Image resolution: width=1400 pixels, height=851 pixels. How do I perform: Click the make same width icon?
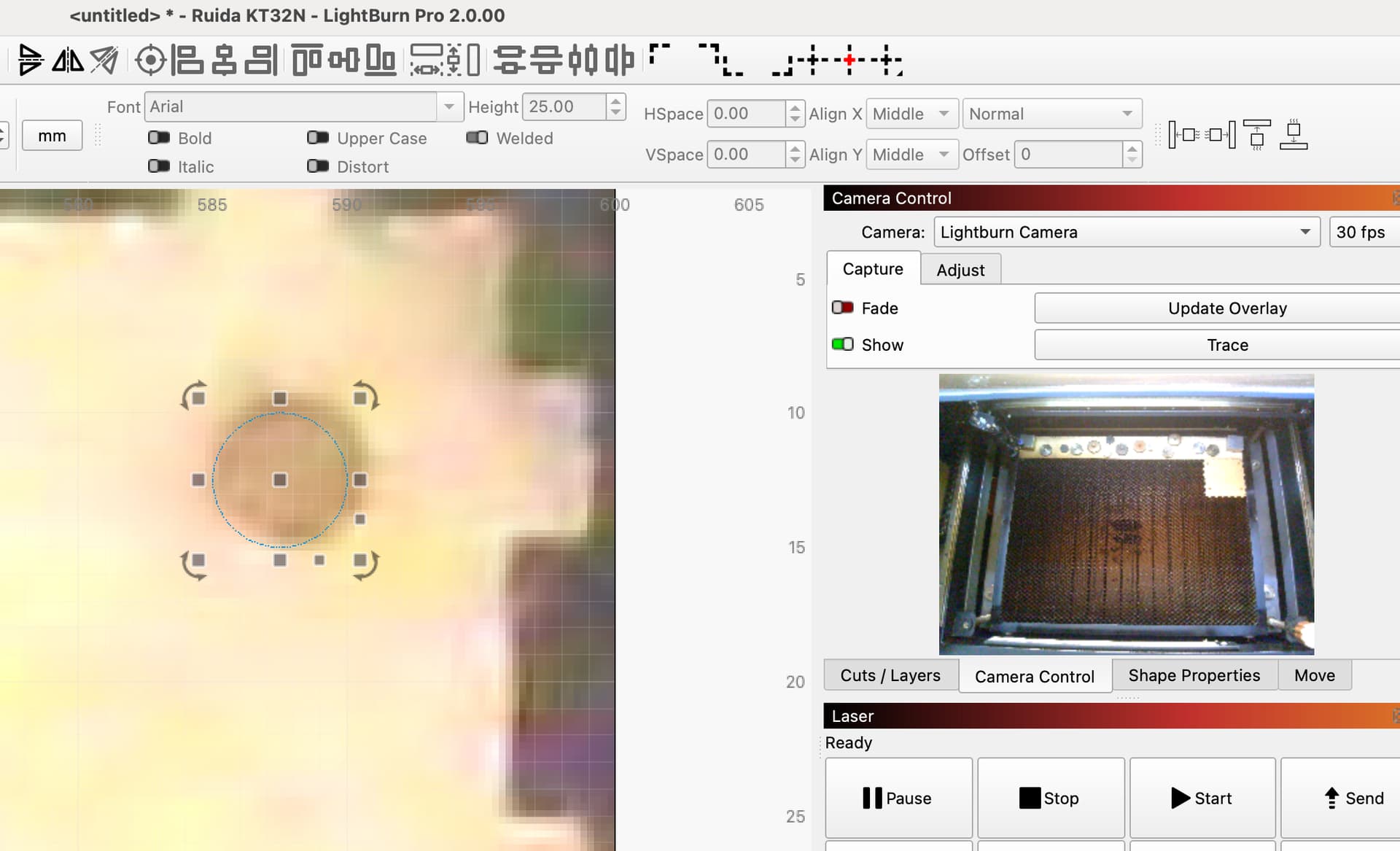[x=427, y=60]
